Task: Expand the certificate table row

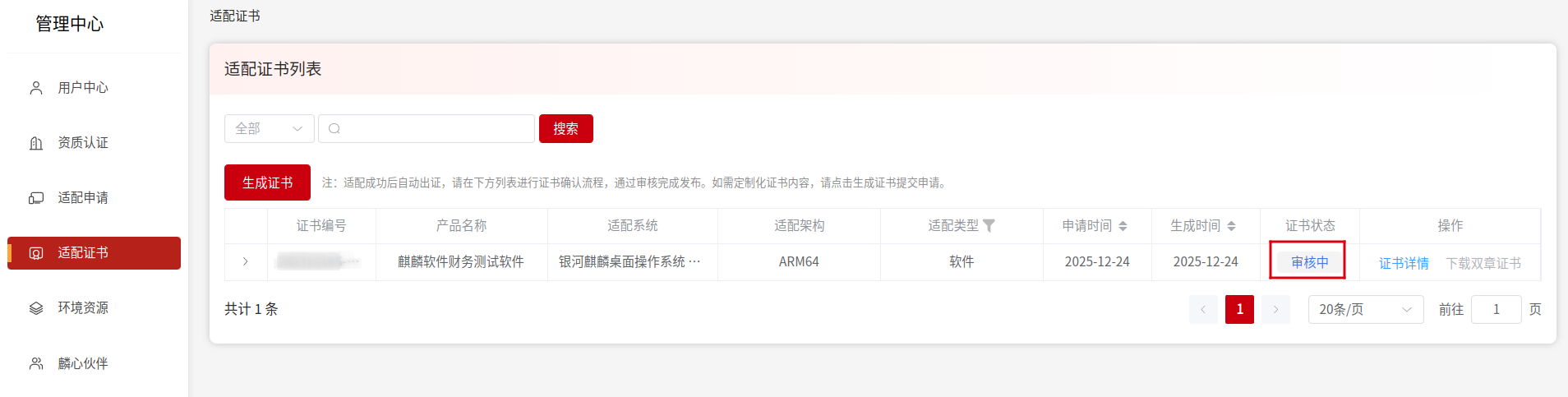Action: pyautogui.click(x=246, y=262)
